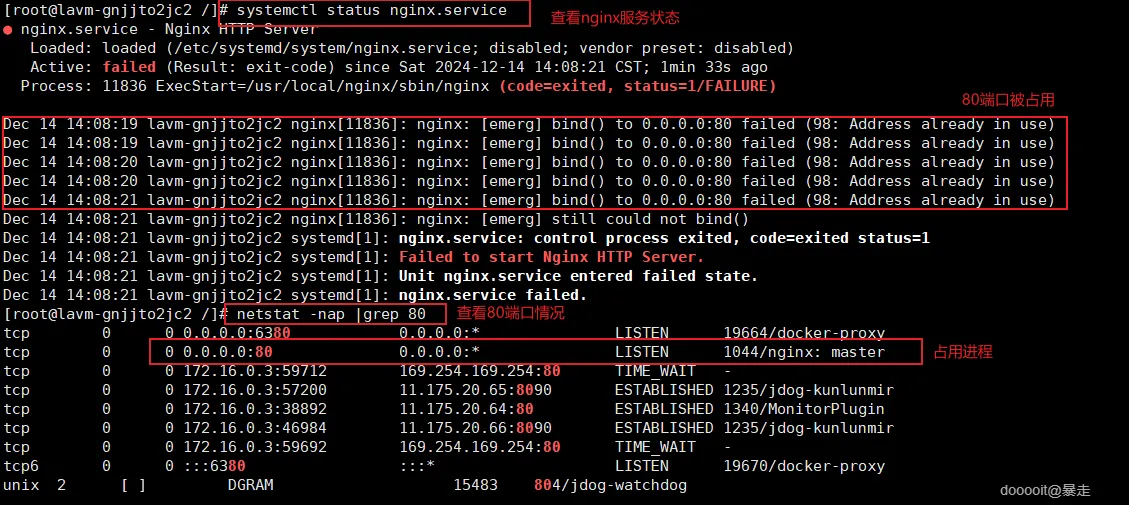Click 'Unit nginx.service entered failed state.' message
1129x505 pixels.
pos(578,275)
